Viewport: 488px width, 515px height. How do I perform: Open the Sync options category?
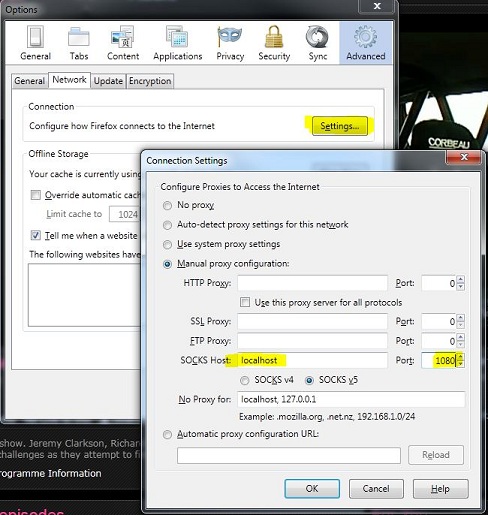pyautogui.click(x=317, y=43)
